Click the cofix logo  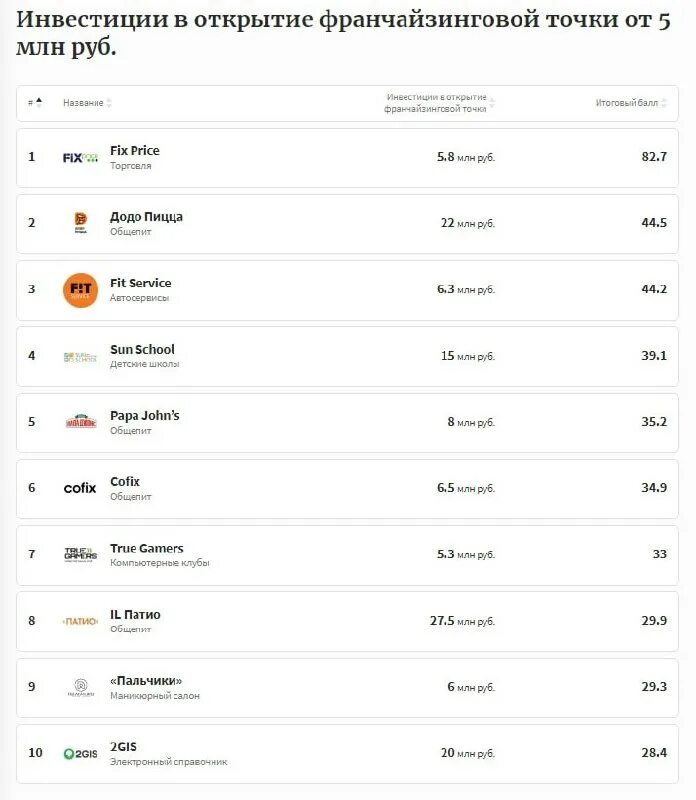(x=80, y=488)
